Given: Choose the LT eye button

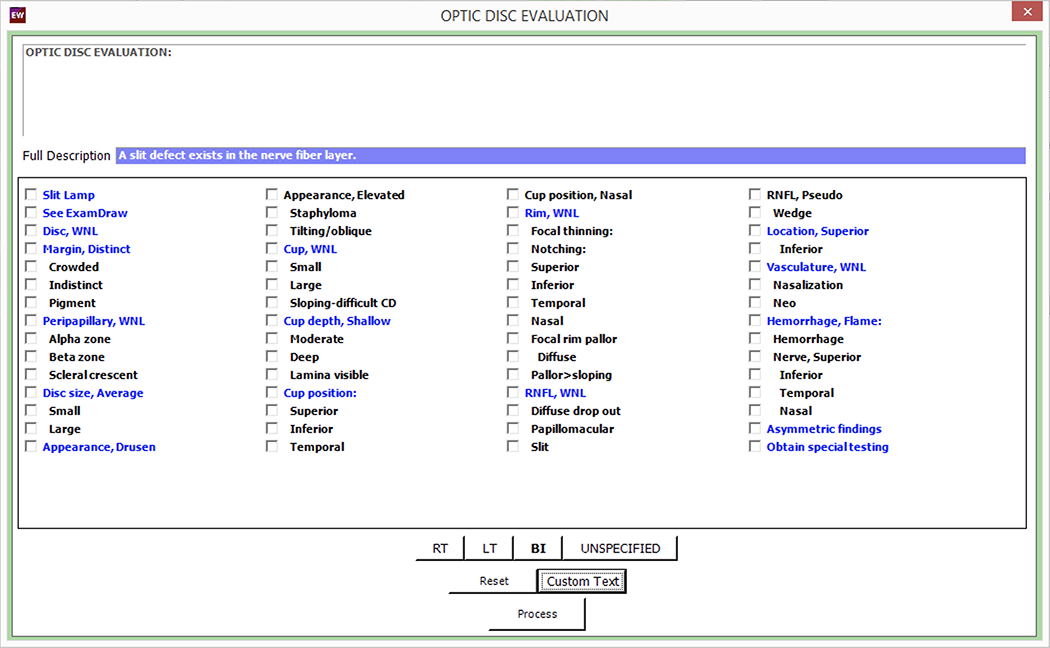Looking at the screenshot, I should point(489,548).
